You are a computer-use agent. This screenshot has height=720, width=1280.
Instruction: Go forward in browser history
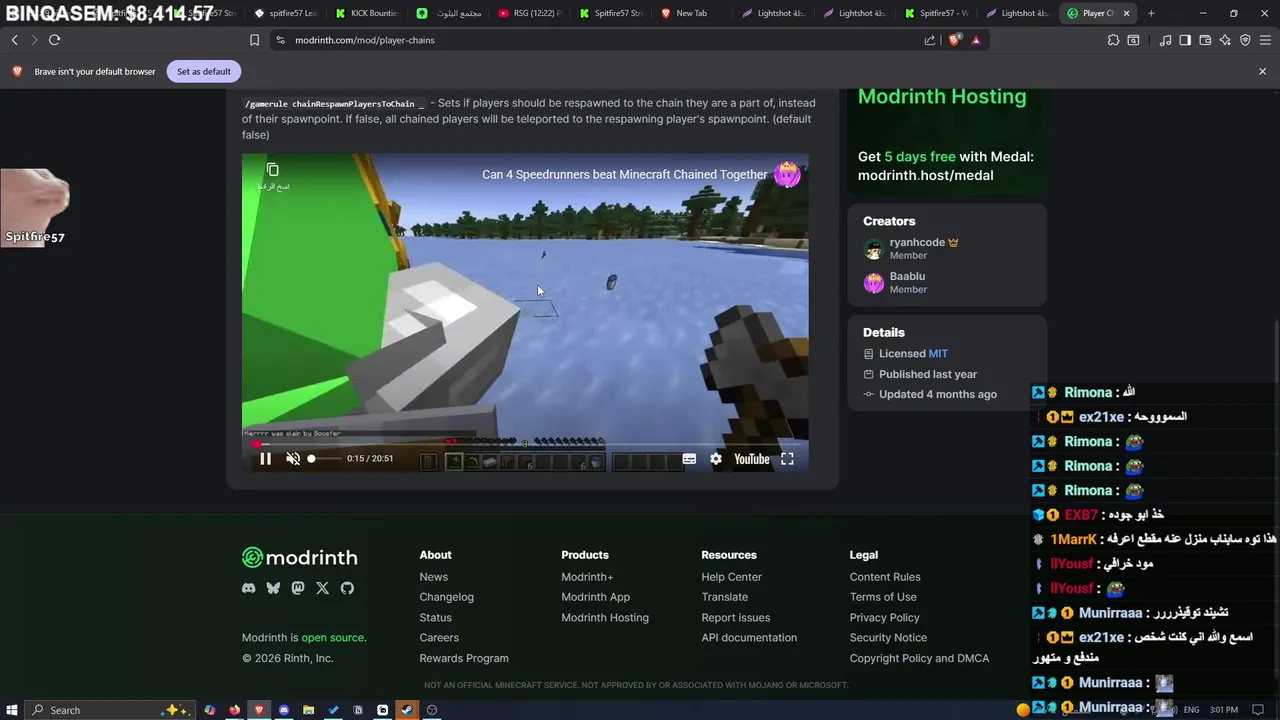33,40
